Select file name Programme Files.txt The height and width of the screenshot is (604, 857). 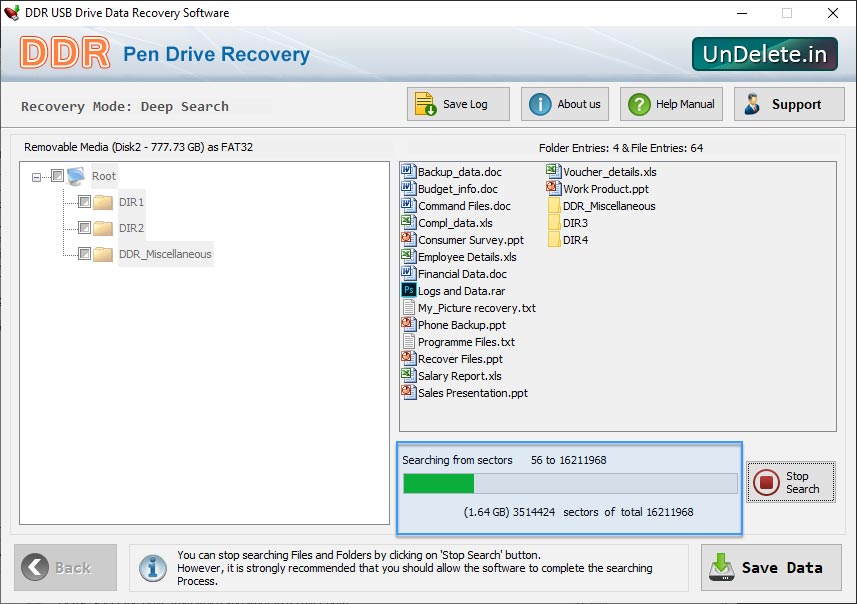coord(466,342)
